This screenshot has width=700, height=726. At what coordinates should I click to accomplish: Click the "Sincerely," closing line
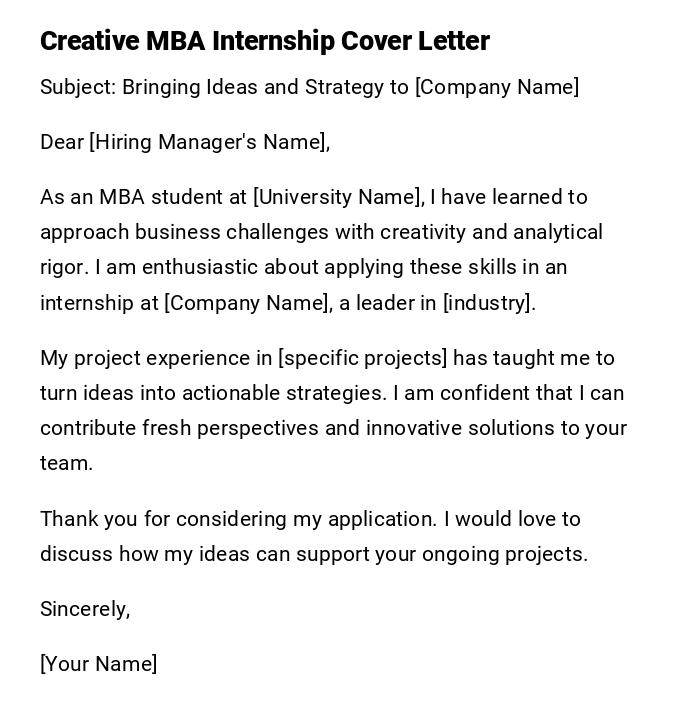85,609
